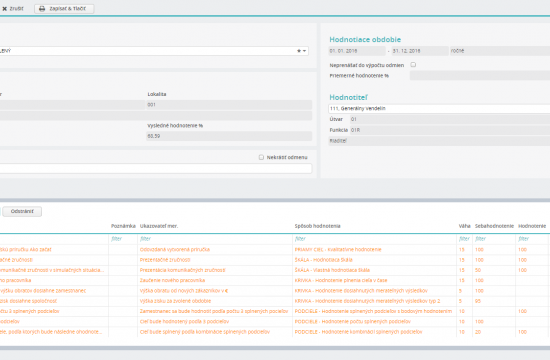This screenshot has height=360, width=550.
Task: Click Hodnotenie value 100 in ŠKÁLA - Hodnotiaca škála row
Action: pyautogui.click(x=532, y=260)
